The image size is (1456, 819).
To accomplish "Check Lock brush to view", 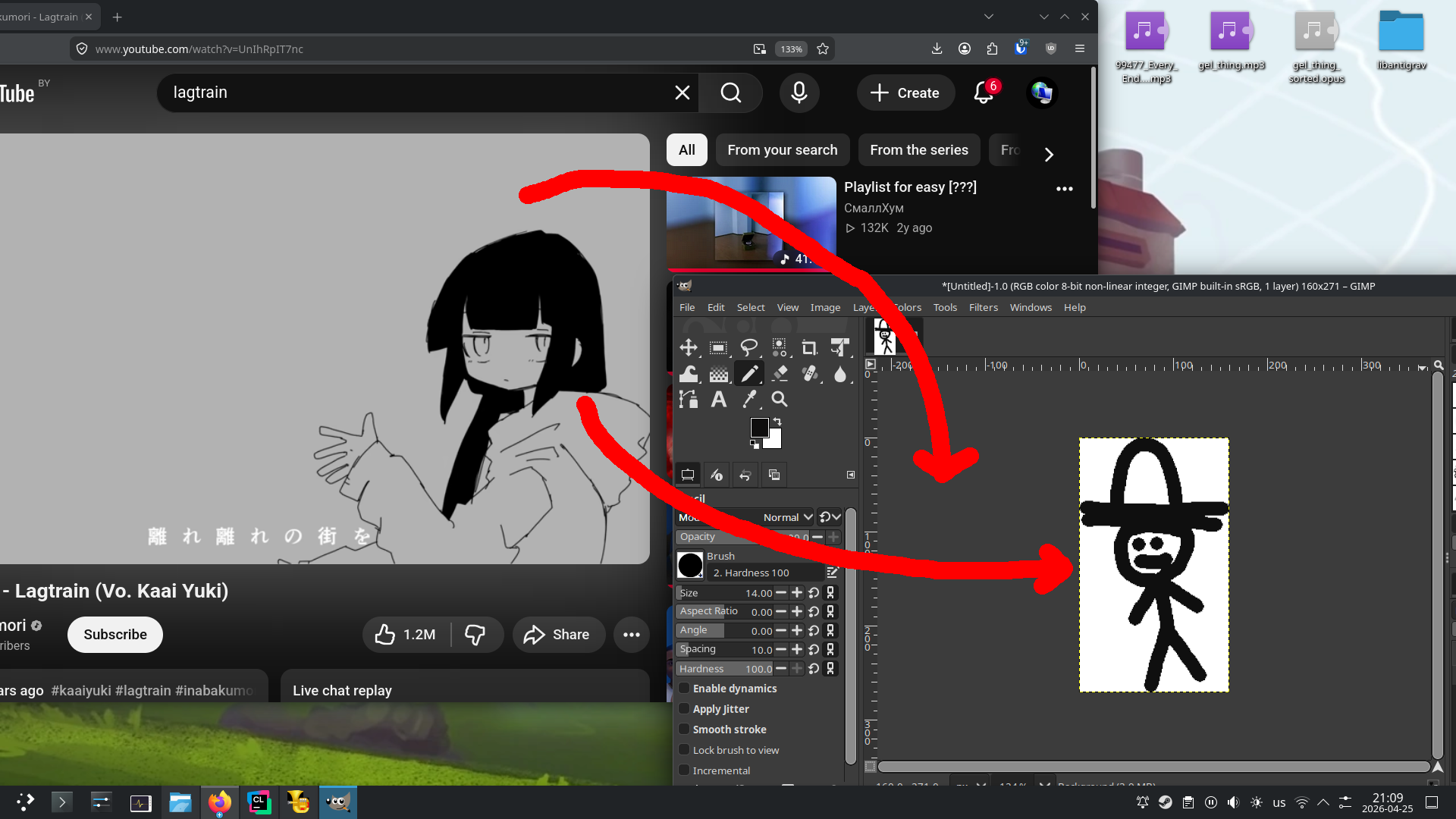I will click(x=684, y=750).
